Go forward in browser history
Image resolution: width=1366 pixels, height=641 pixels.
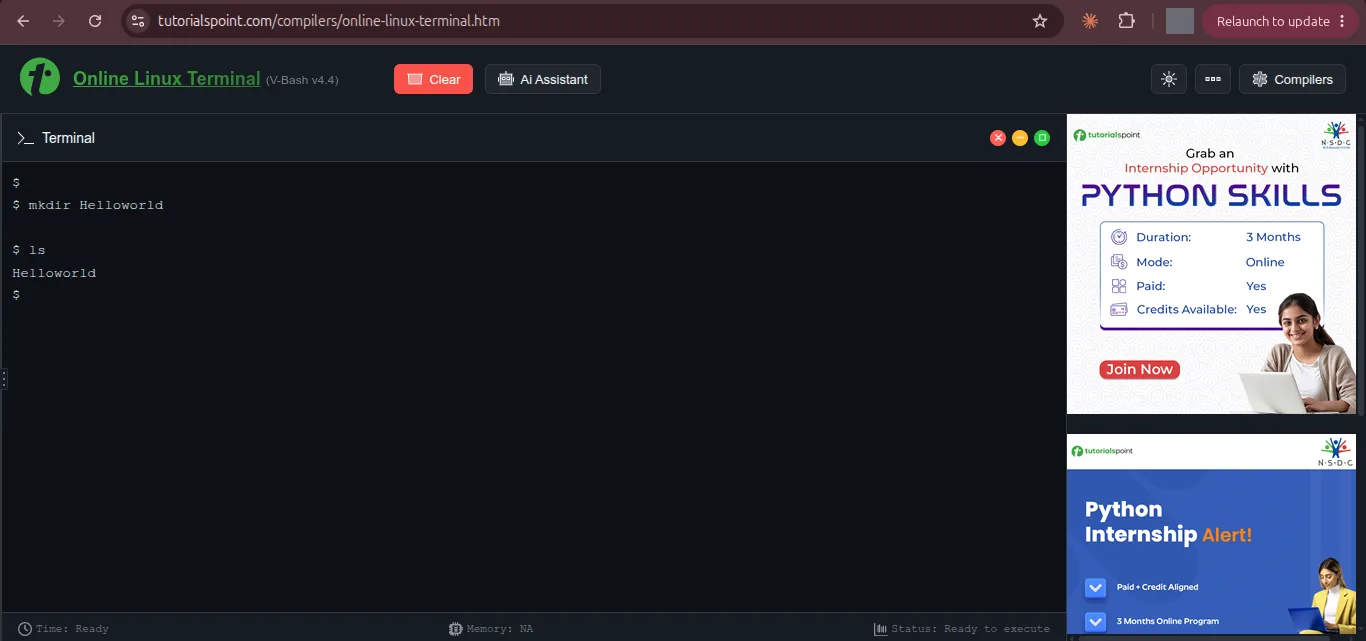click(58, 21)
